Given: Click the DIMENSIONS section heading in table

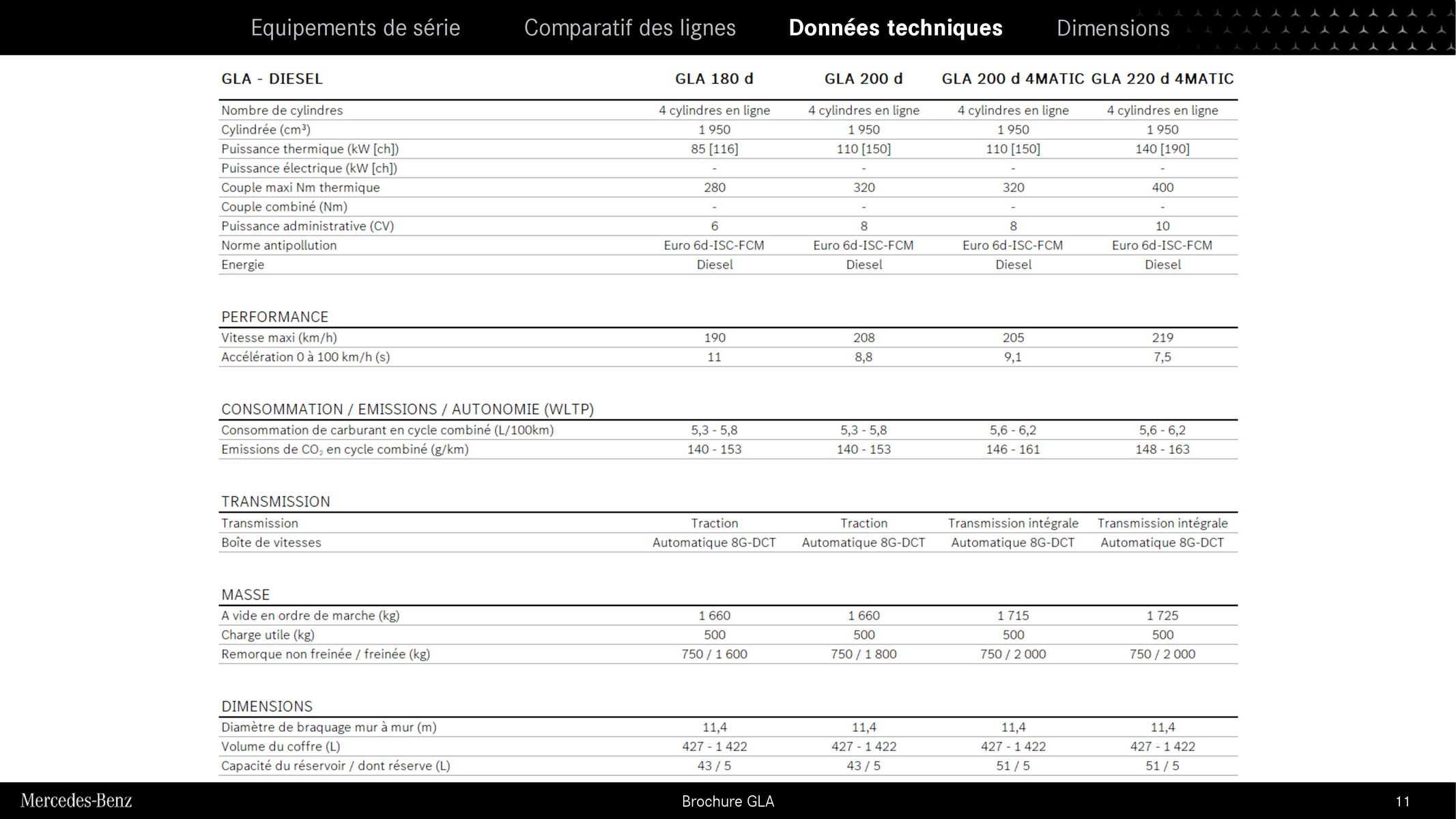Looking at the screenshot, I should click(266, 706).
